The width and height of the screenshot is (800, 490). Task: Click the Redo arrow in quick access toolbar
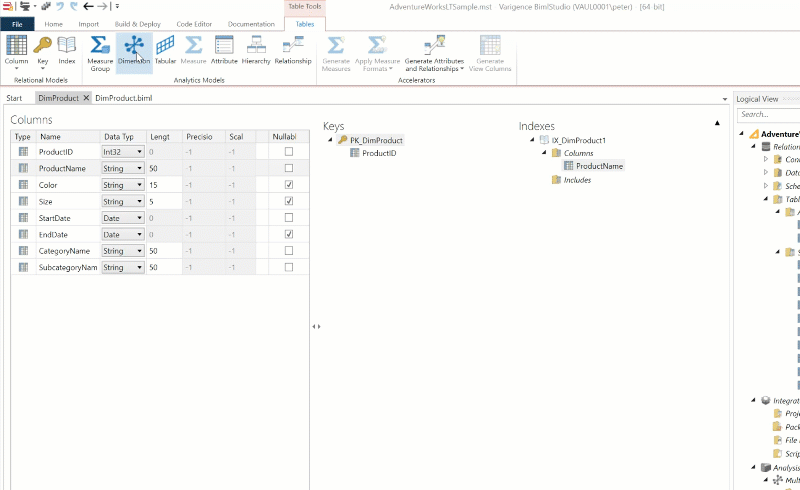point(74,7)
